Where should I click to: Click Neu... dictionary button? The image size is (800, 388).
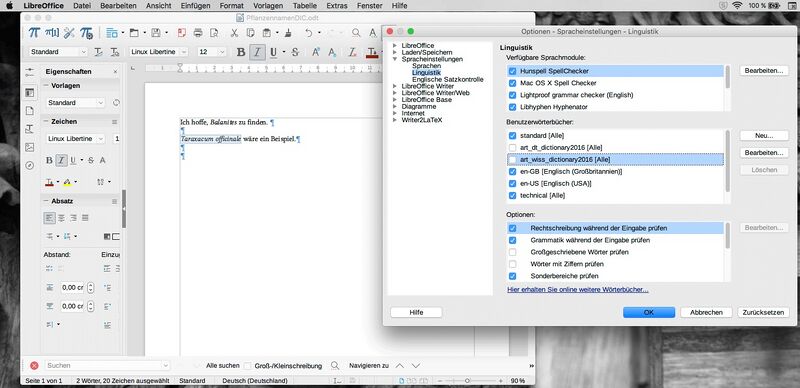coord(764,136)
